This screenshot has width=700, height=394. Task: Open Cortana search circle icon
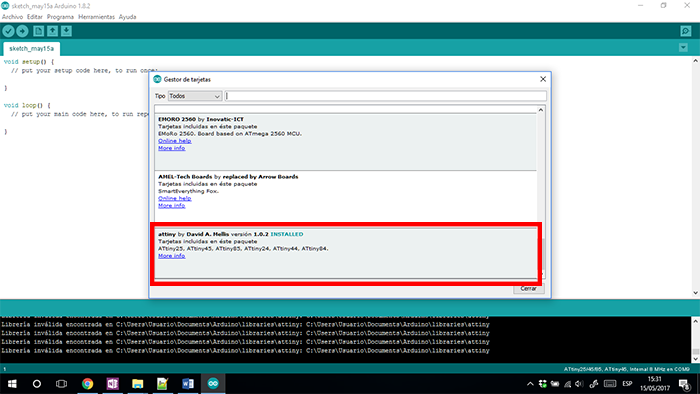point(37,384)
